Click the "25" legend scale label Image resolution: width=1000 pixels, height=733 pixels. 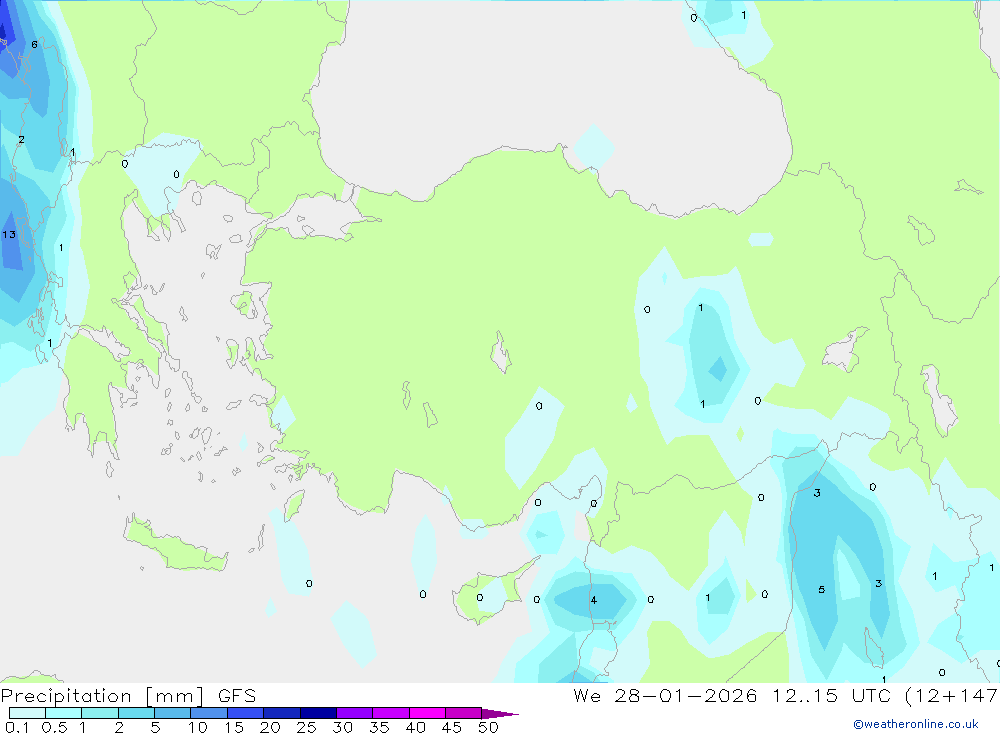tap(307, 727)
